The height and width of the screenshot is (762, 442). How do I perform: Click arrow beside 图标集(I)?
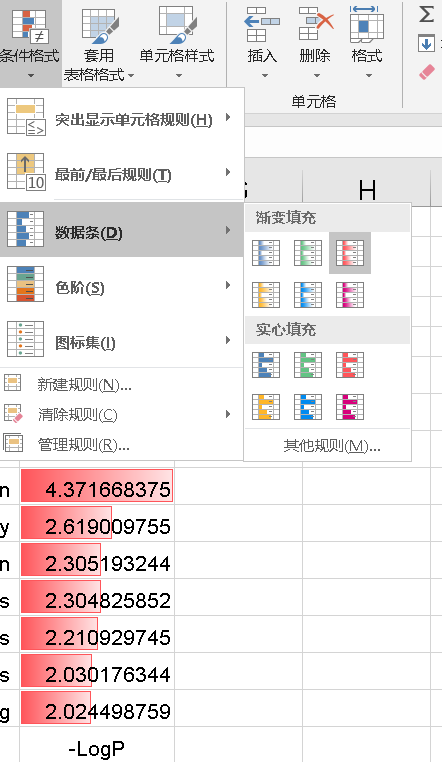228,340
